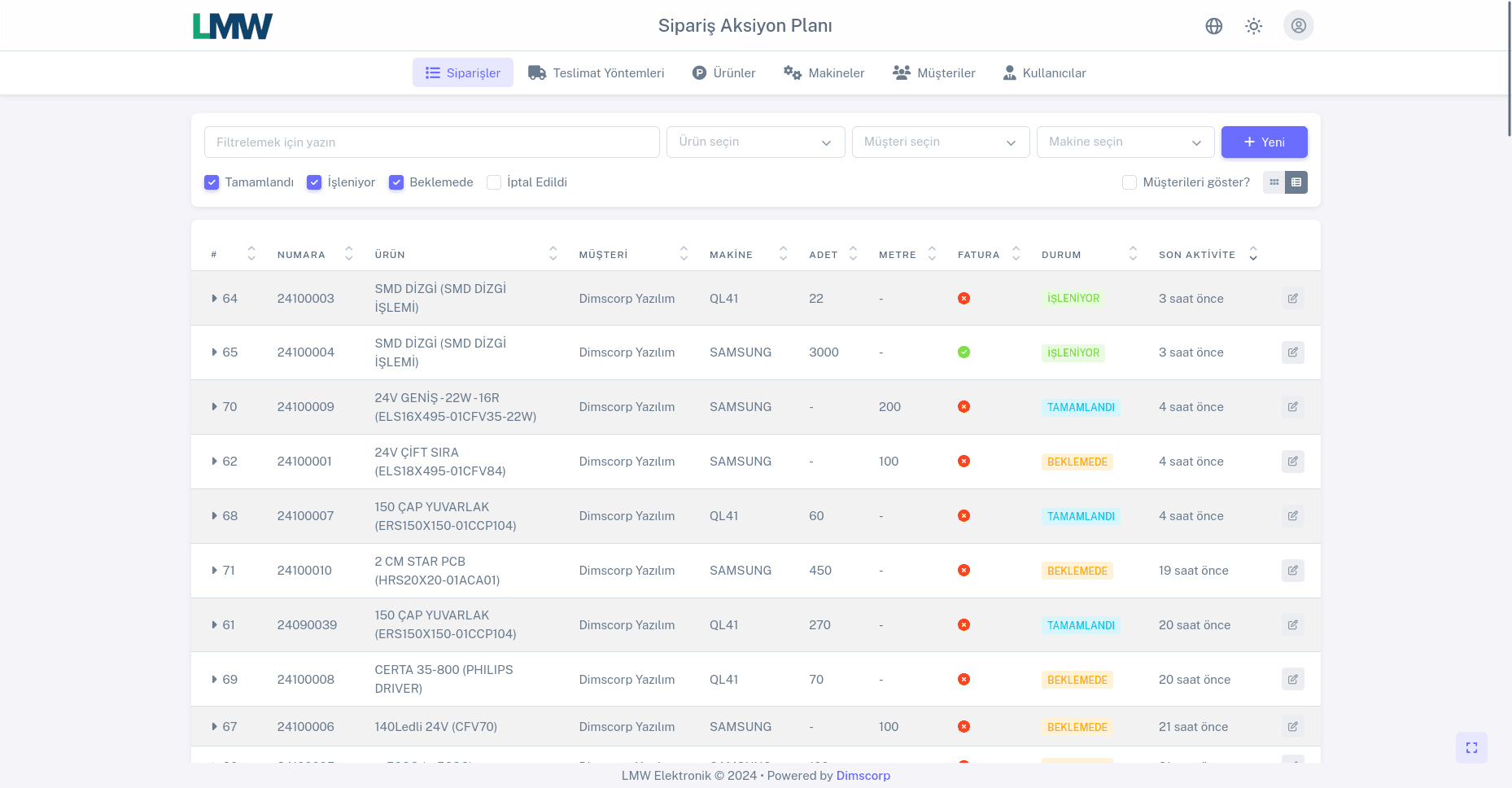Open the user profile avatar icon
This screenshot has height=788, width=1512.
(x=1298, y=25)
